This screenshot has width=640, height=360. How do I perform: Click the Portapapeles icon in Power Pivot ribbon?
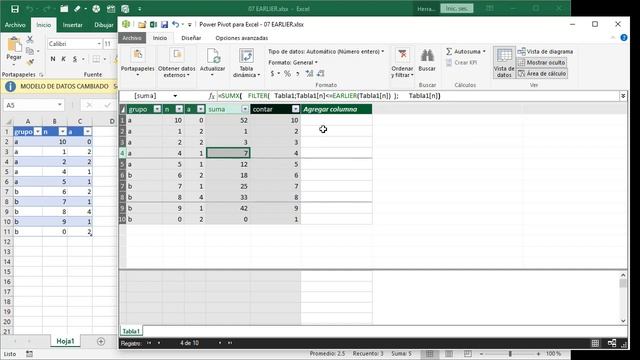pos(138,55)
